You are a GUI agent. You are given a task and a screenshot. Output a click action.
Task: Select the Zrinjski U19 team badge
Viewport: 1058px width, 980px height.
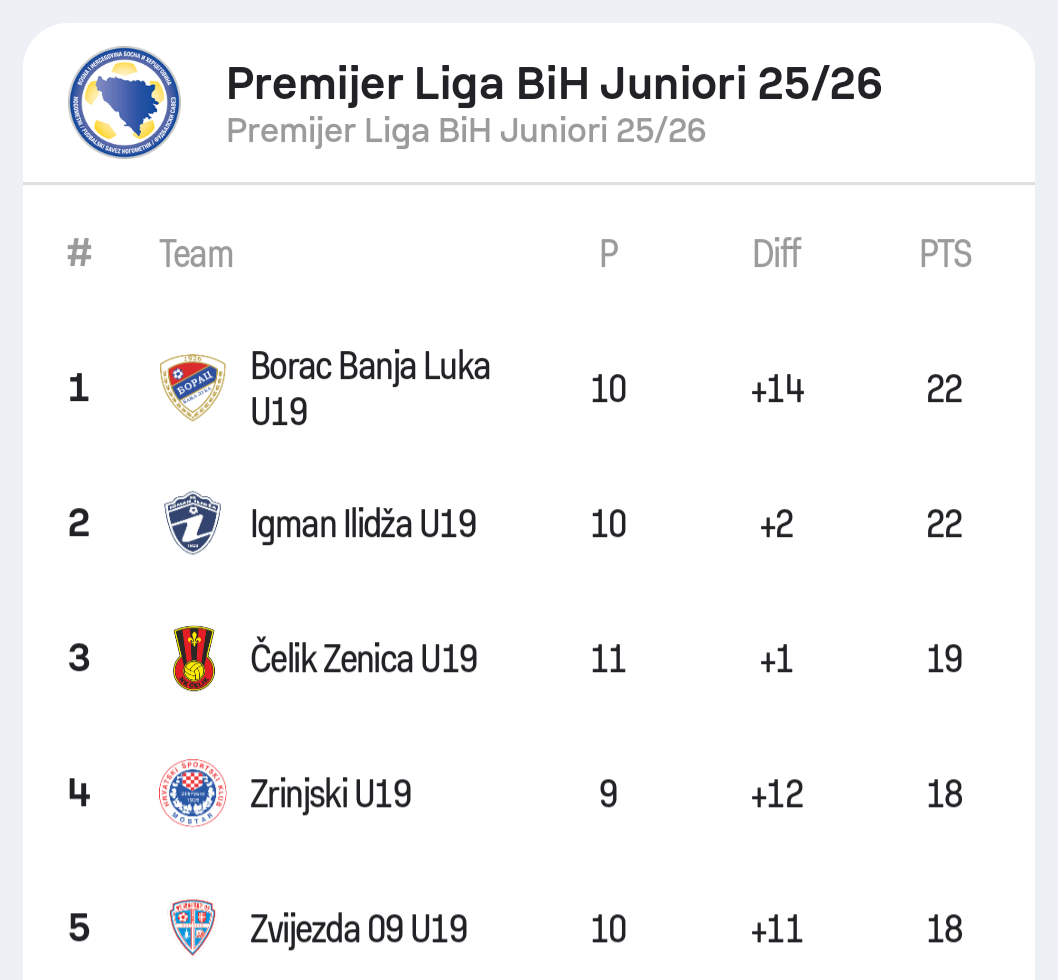tap(193, 793)
